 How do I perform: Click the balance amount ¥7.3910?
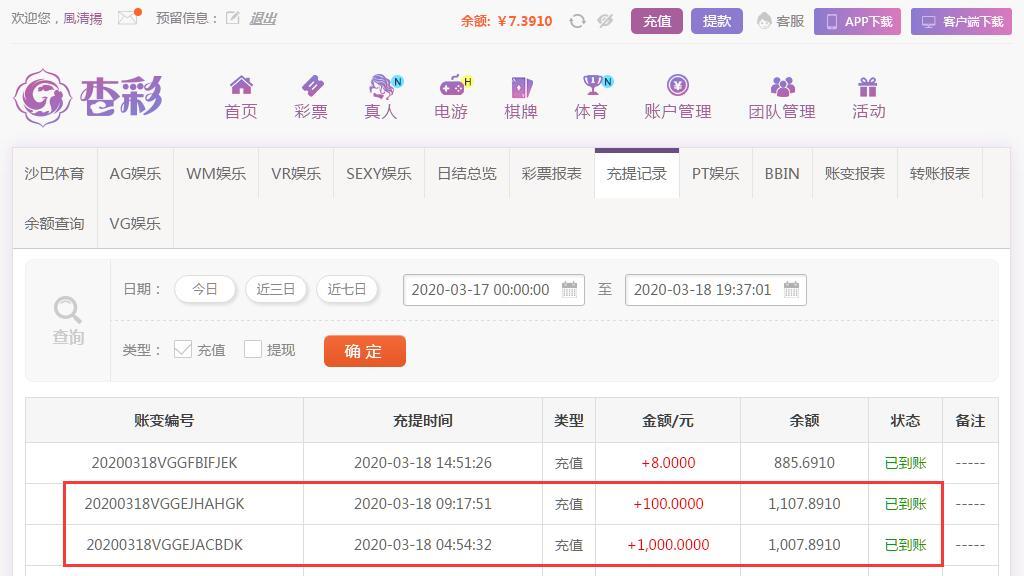[524, 21]
